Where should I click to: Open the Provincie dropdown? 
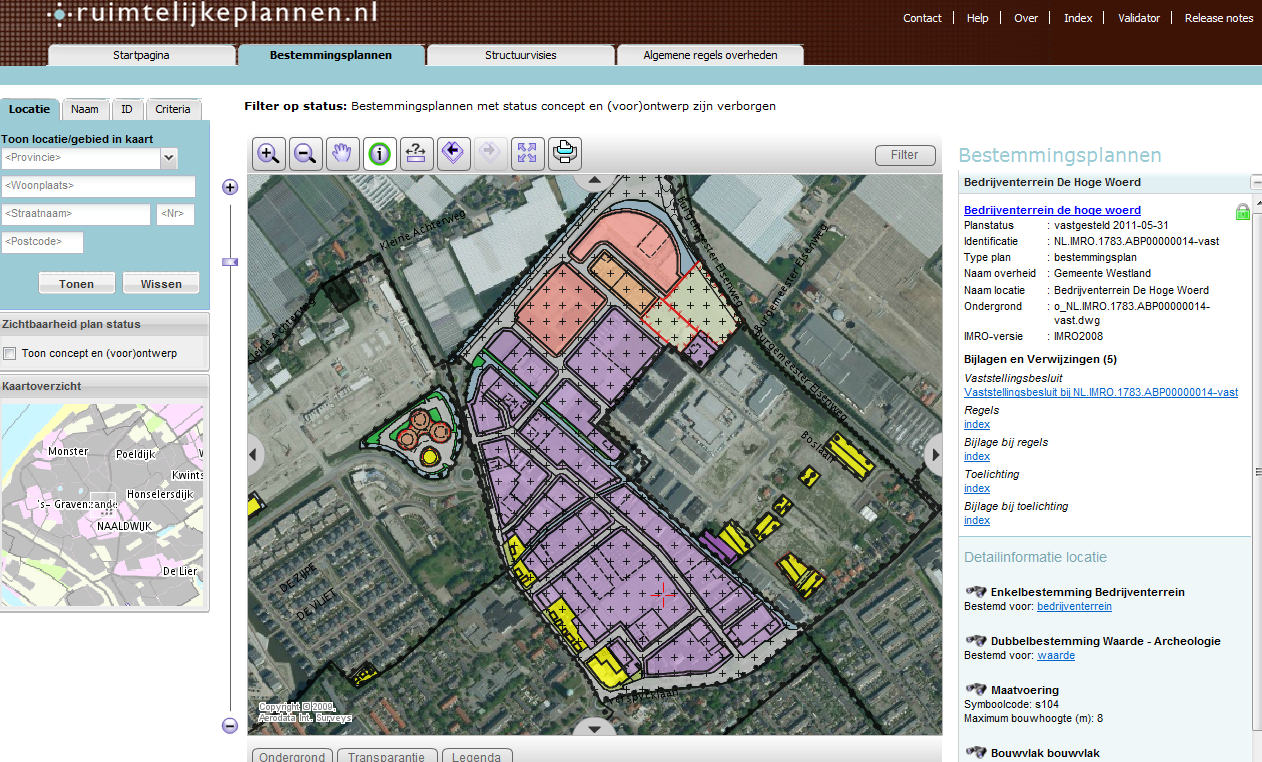point(168,158)
